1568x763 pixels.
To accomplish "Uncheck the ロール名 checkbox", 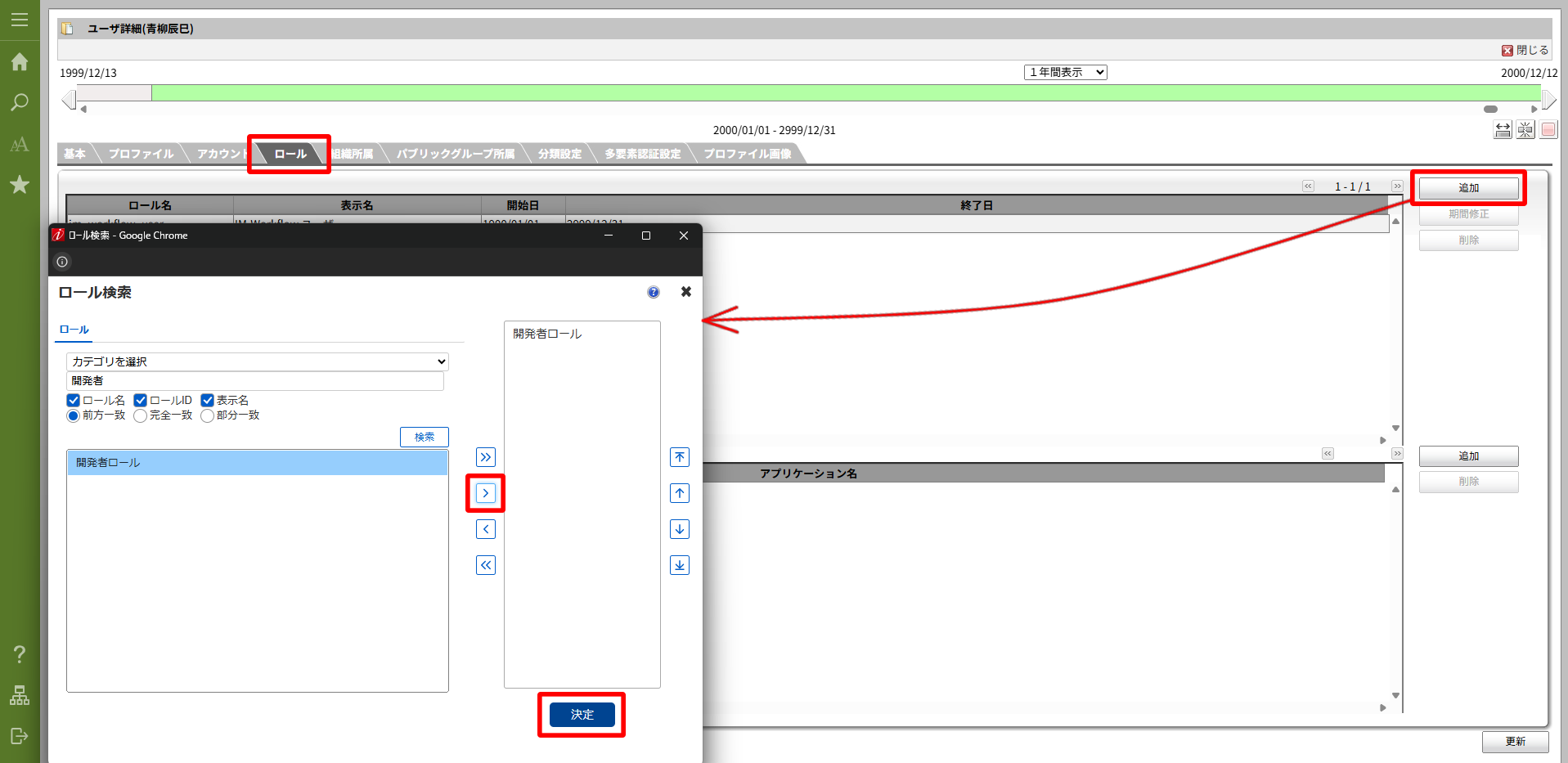I will [x=74, y=401].
